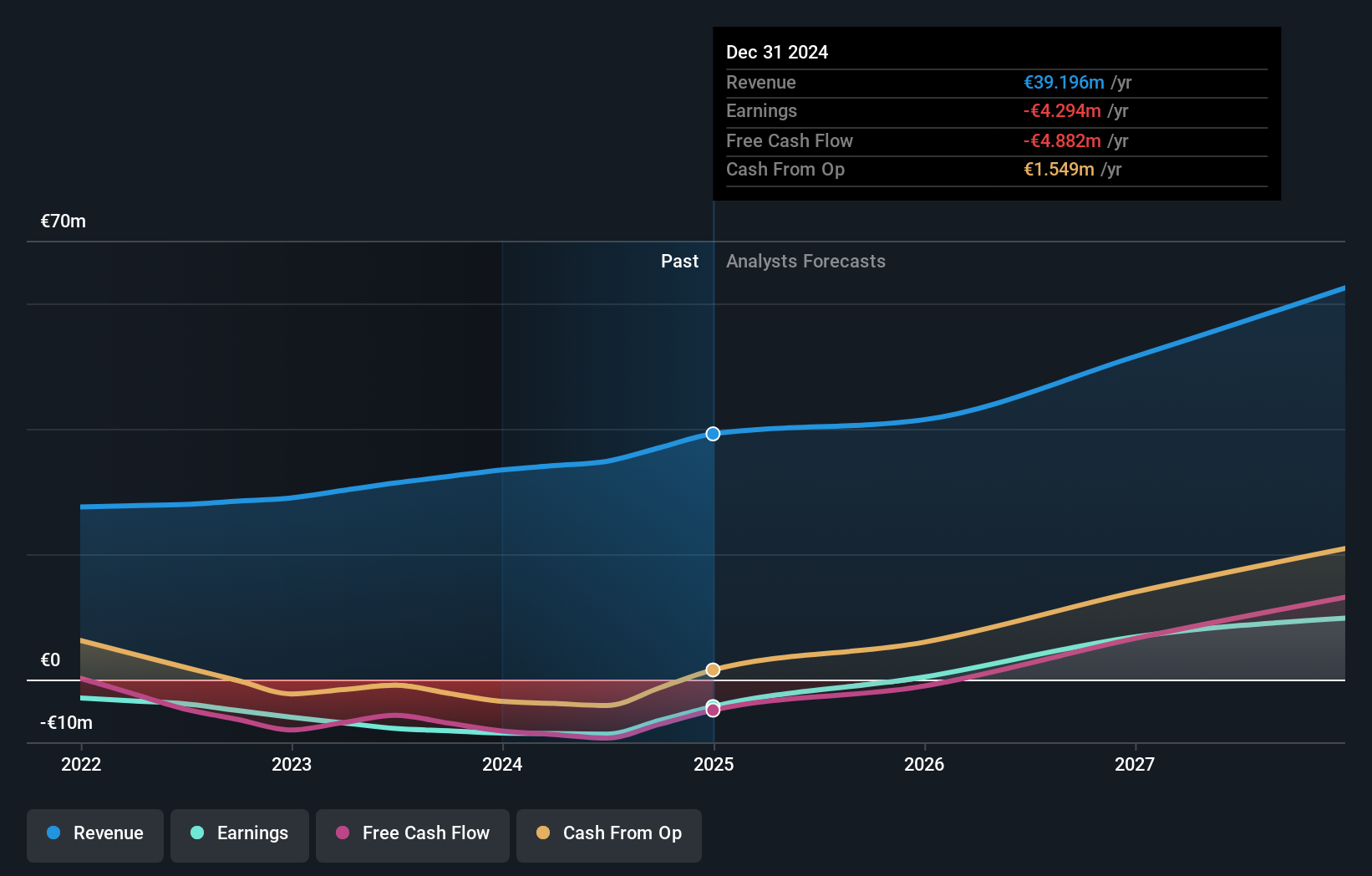This screenshot has height=876, width=1372.
Task: Click the Earnings value in the tooltip
Action: click(1065, 110)
